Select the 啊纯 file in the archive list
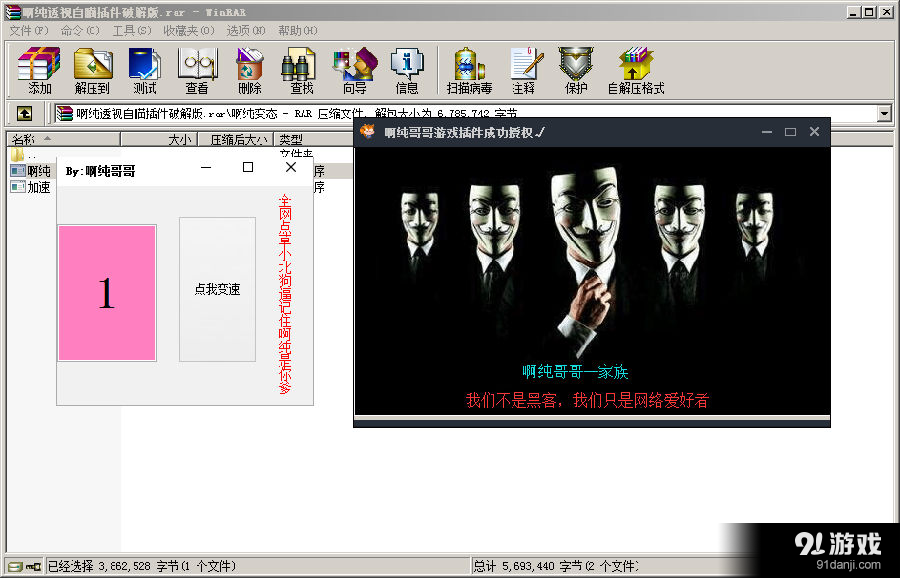The width and height of the screenshot is (900, 578). 32,170
